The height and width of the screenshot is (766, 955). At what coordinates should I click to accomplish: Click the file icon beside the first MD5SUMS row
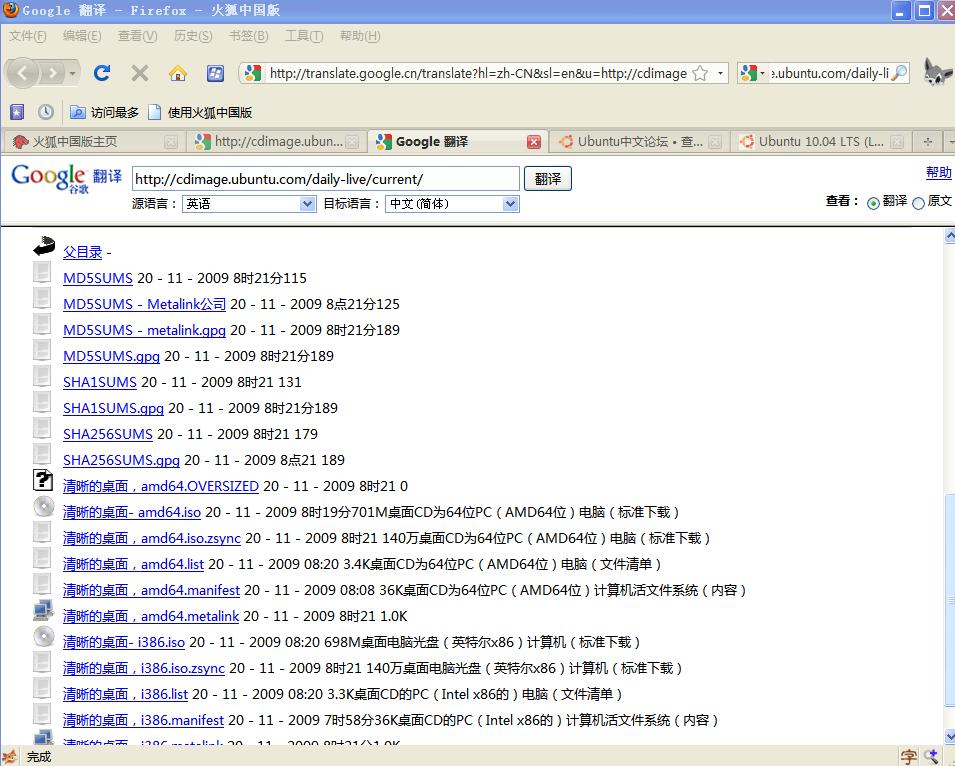point(42,272)
